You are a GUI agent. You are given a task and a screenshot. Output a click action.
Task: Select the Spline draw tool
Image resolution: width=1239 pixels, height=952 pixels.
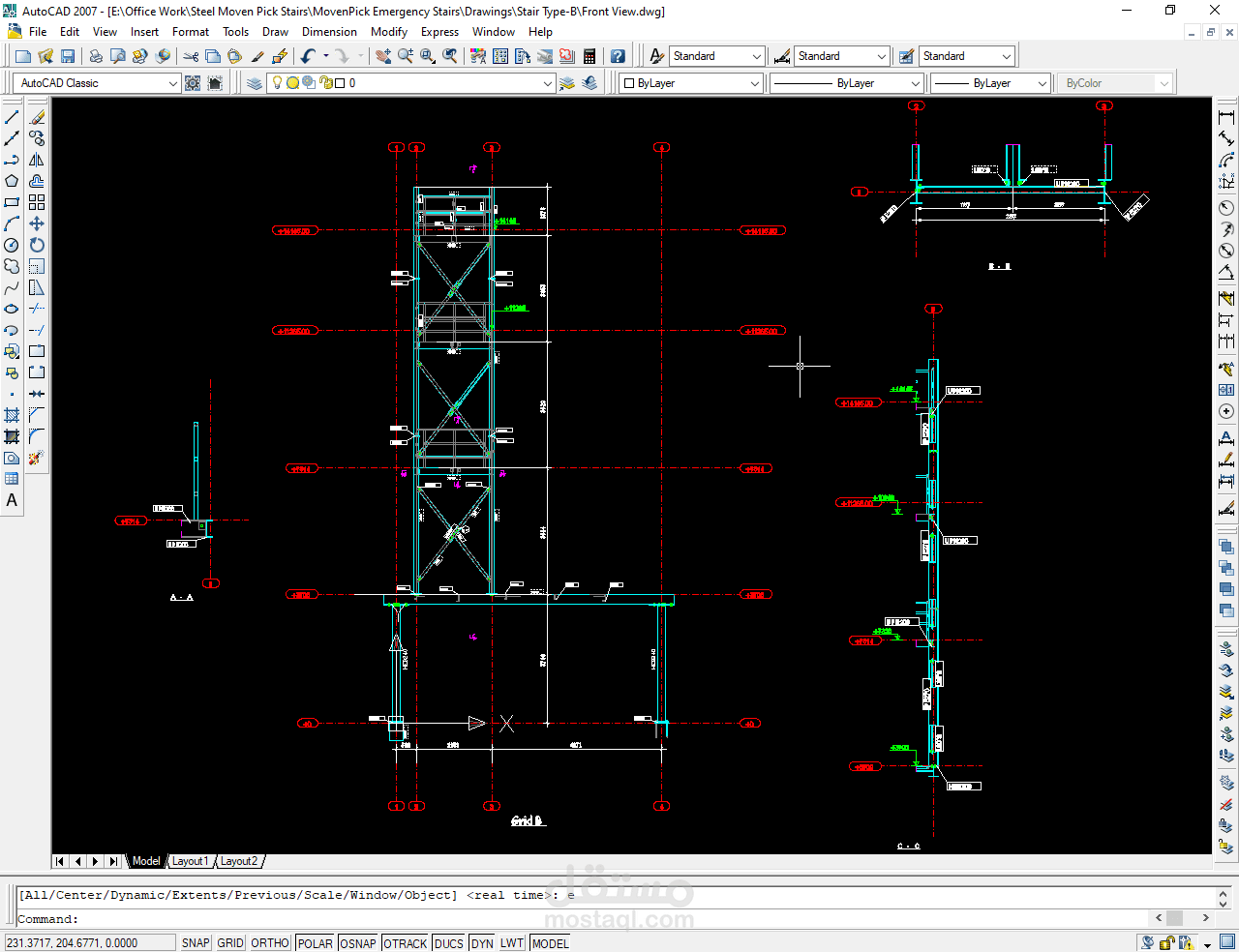tap(12, 287)
